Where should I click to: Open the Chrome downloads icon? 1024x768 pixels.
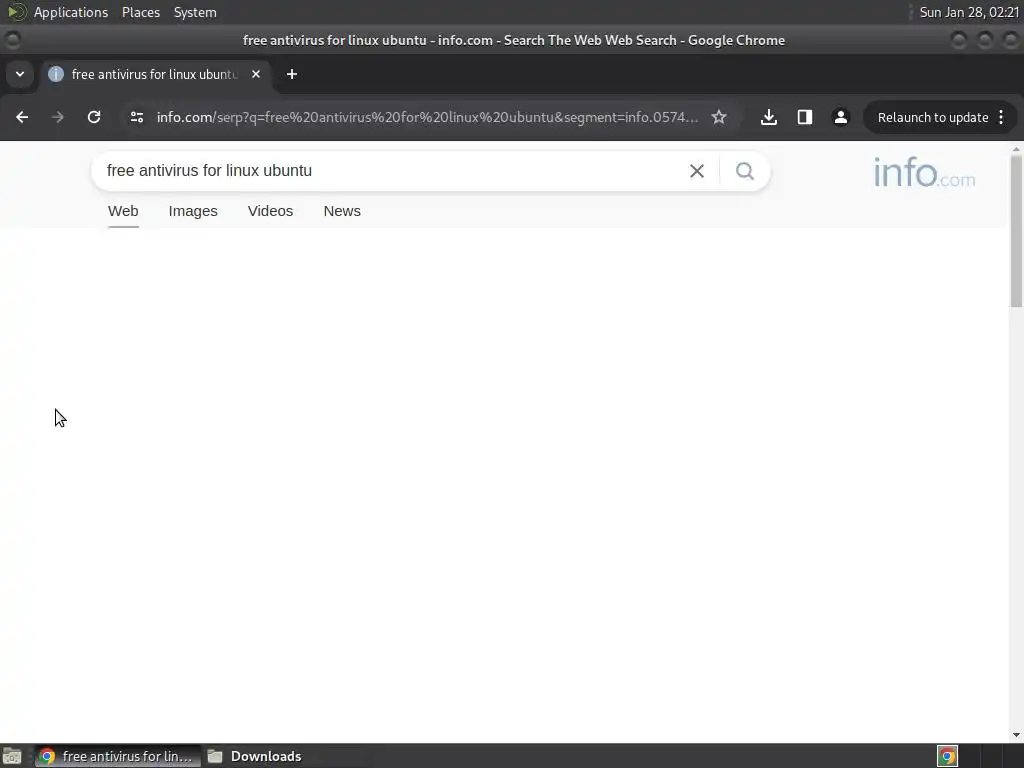tap(769, 118)
